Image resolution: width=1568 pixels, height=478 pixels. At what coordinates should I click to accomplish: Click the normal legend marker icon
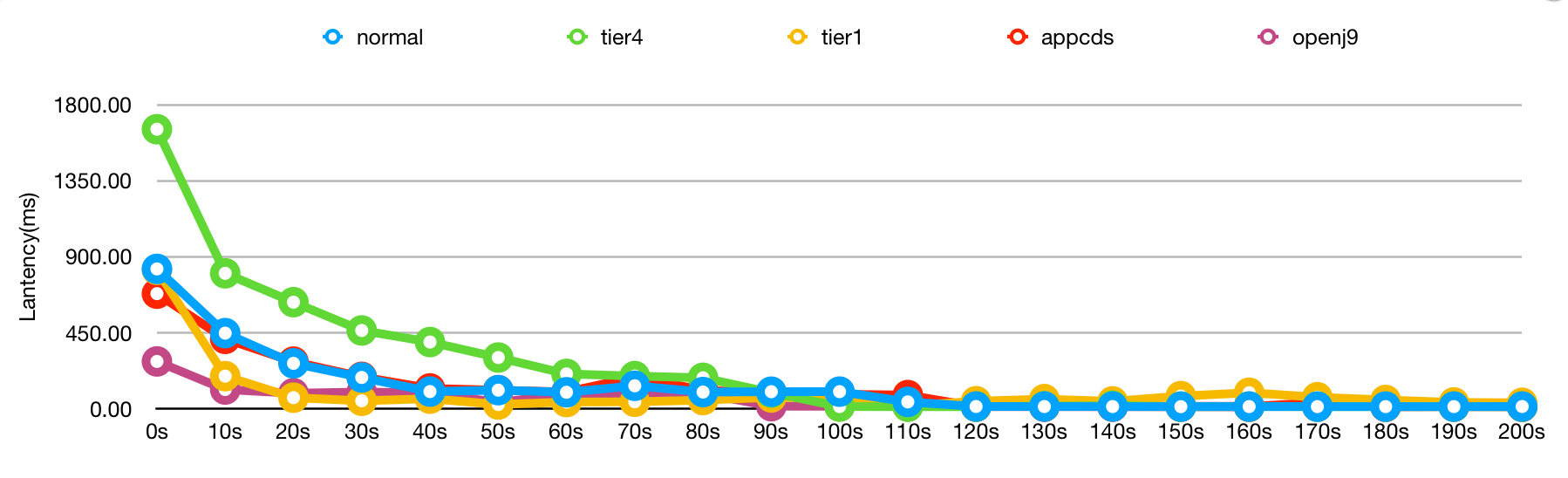(x=333, y=37)
